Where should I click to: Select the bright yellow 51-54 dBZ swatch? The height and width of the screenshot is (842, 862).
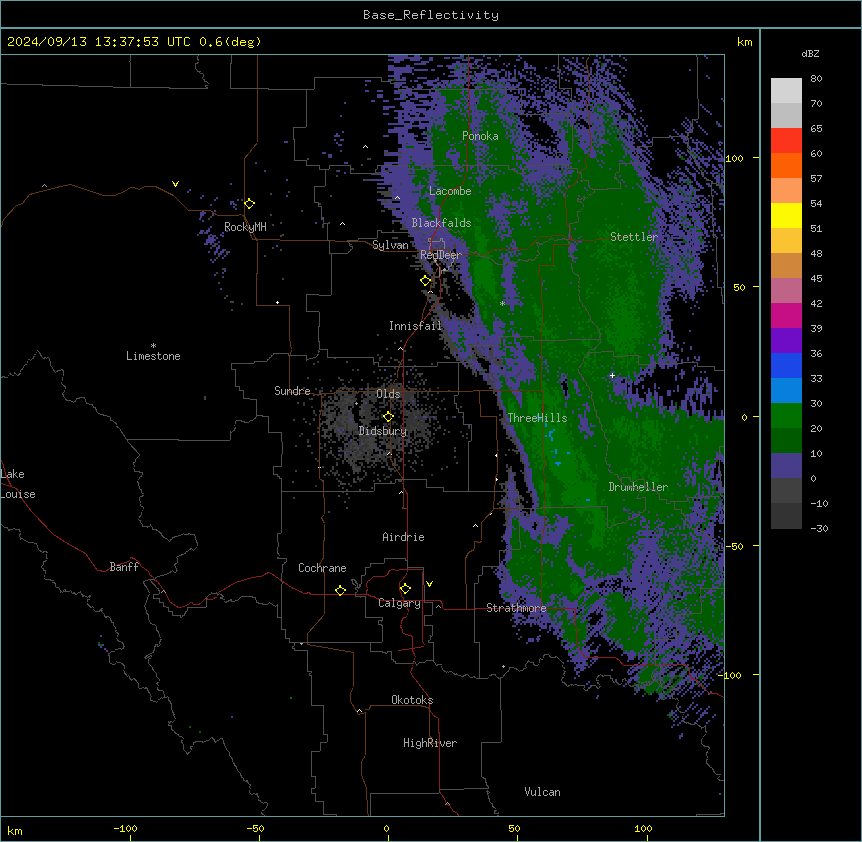pyautogui.click(x=786, y=215)
